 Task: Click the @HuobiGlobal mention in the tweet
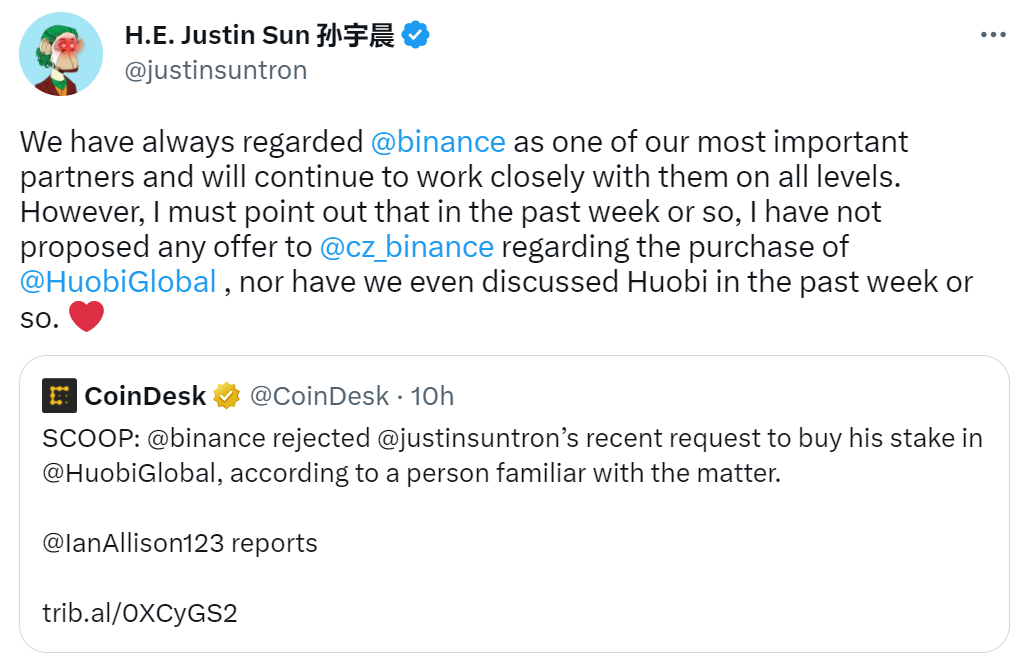pos(118,282)
